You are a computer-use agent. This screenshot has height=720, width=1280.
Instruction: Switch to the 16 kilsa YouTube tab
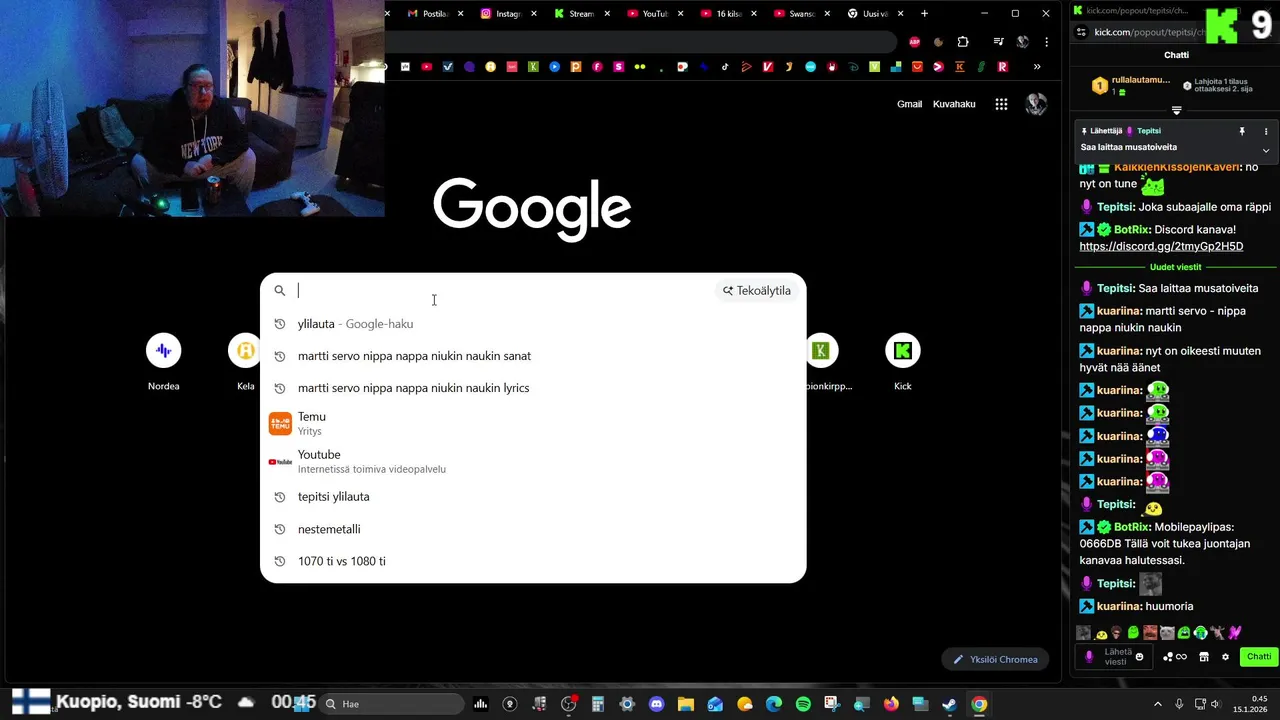point(727,13)
